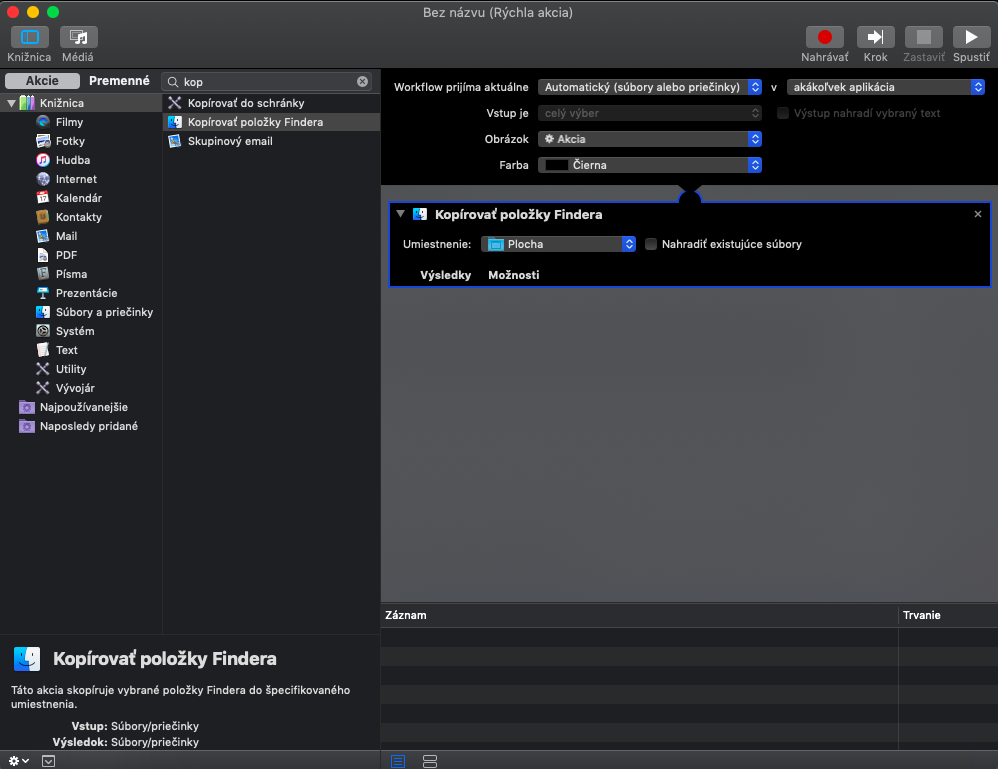Switch to the Akcie tab
This screenshot has height=769, width=998.
point(42,81)
